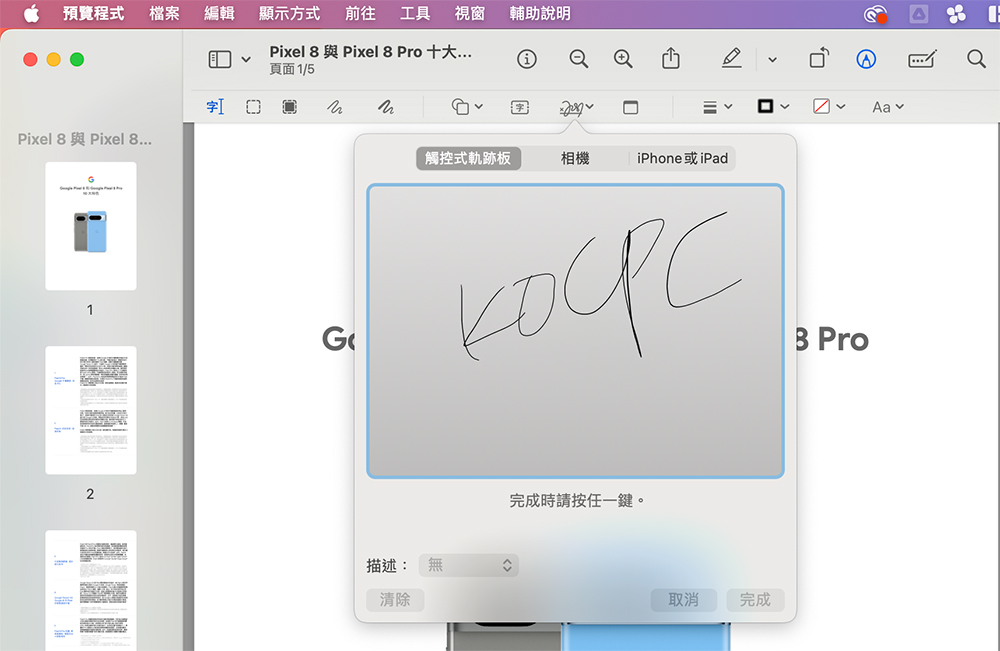Open the 前往 menu

pyautogui.click(x=360, y=13)
